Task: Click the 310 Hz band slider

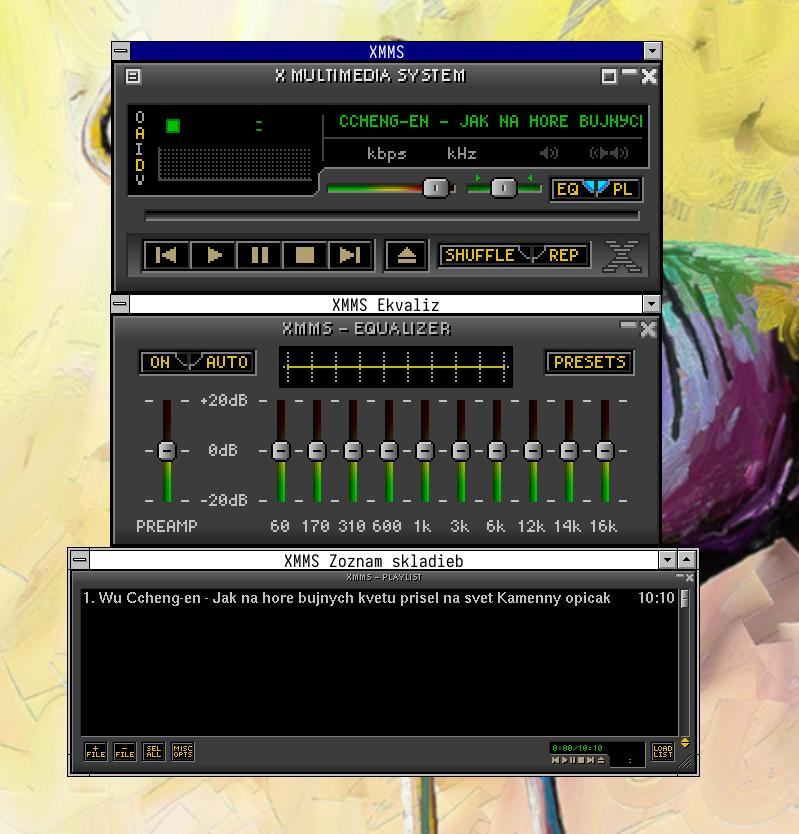Action: click(353, 451)
